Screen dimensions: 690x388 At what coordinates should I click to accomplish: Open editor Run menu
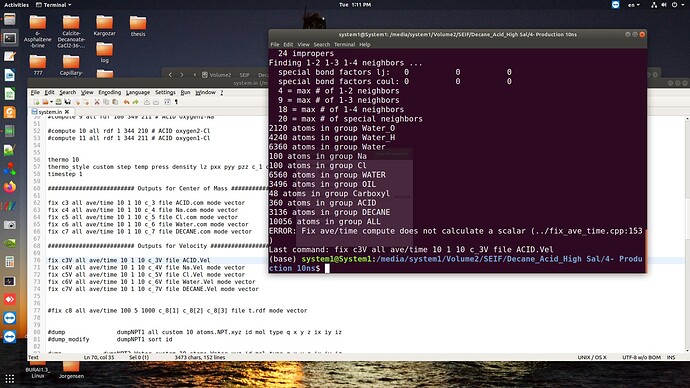[x=185, y=92]
